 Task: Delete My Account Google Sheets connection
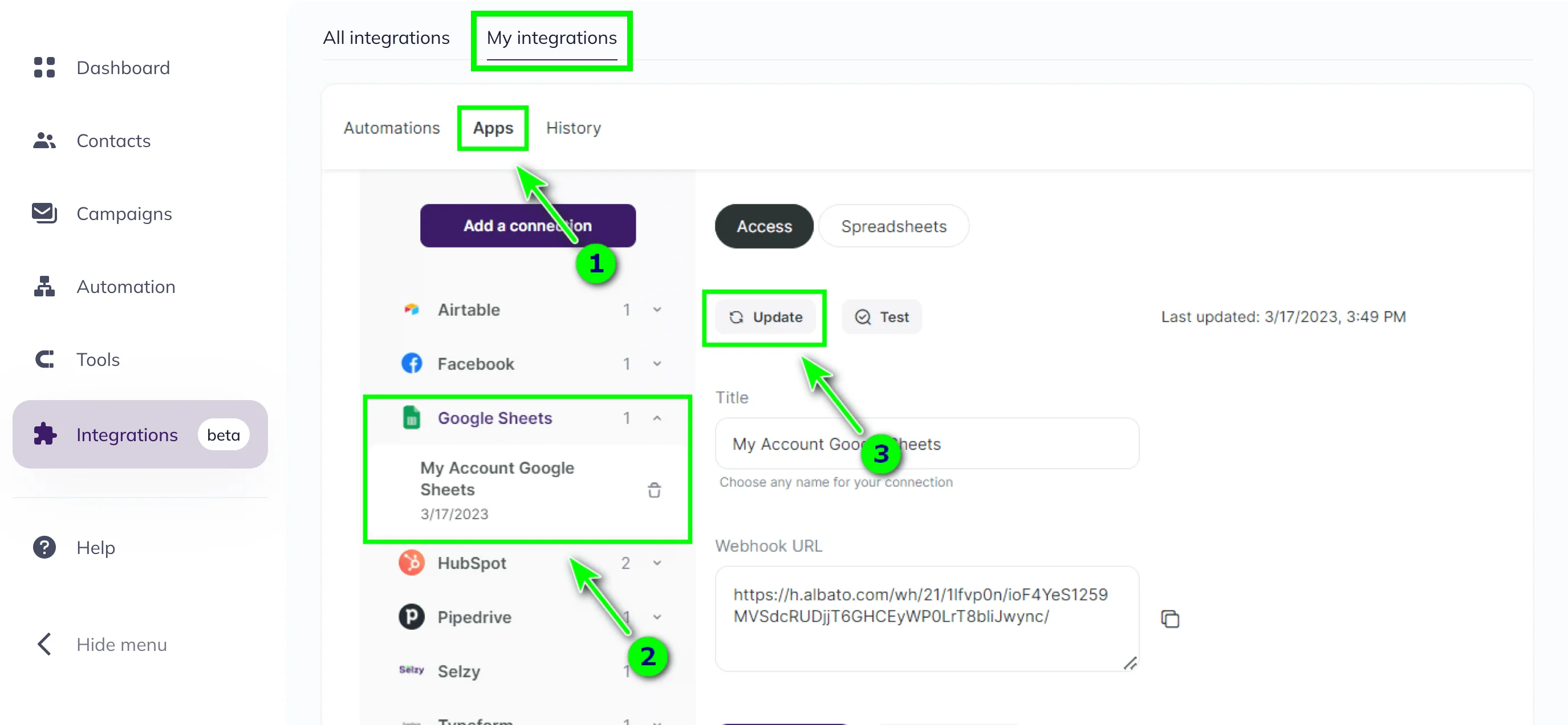coord(655,490)
